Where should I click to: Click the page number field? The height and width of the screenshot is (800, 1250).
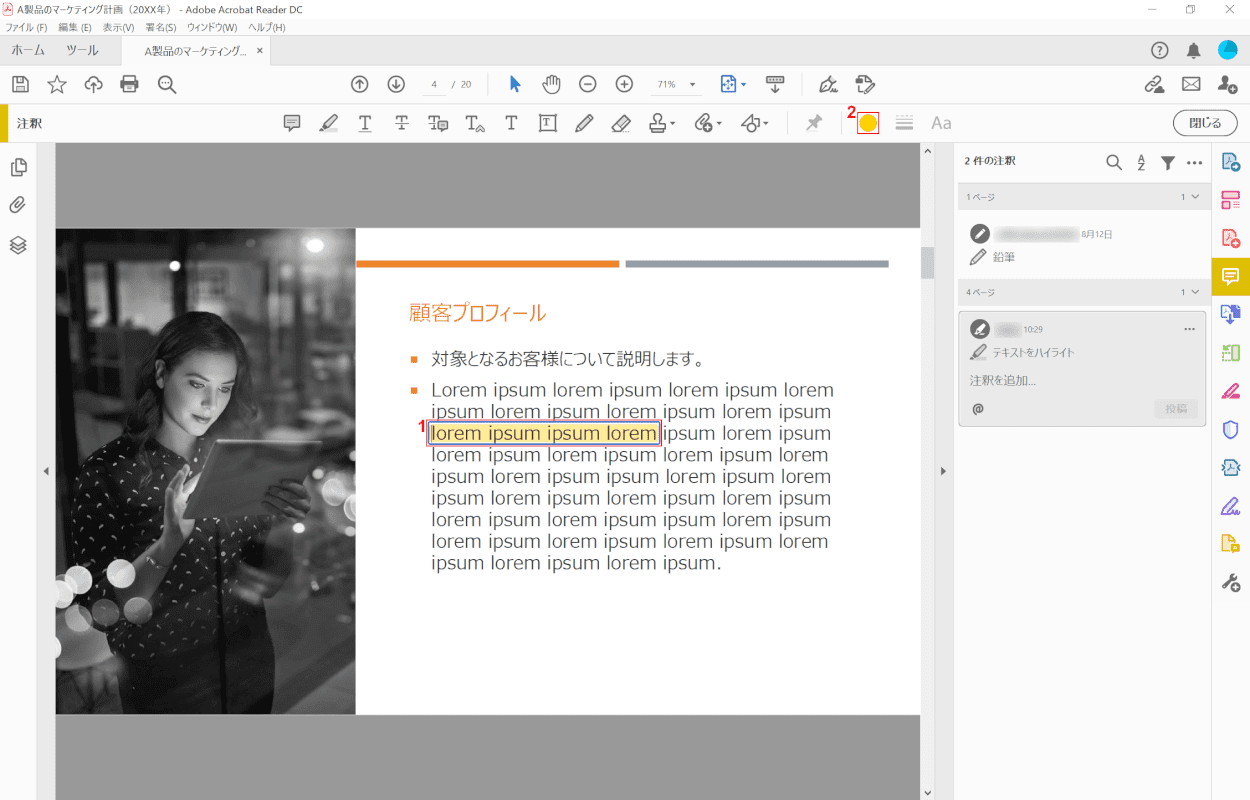click(x=434, y=84)
